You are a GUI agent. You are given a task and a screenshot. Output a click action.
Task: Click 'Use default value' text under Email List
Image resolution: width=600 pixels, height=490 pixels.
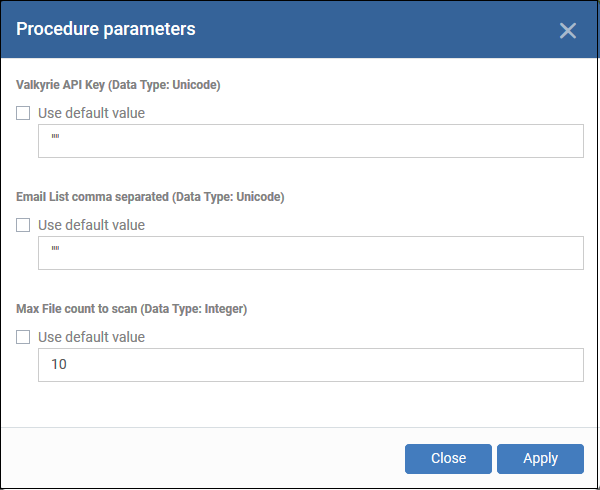(x=91, y=225)
